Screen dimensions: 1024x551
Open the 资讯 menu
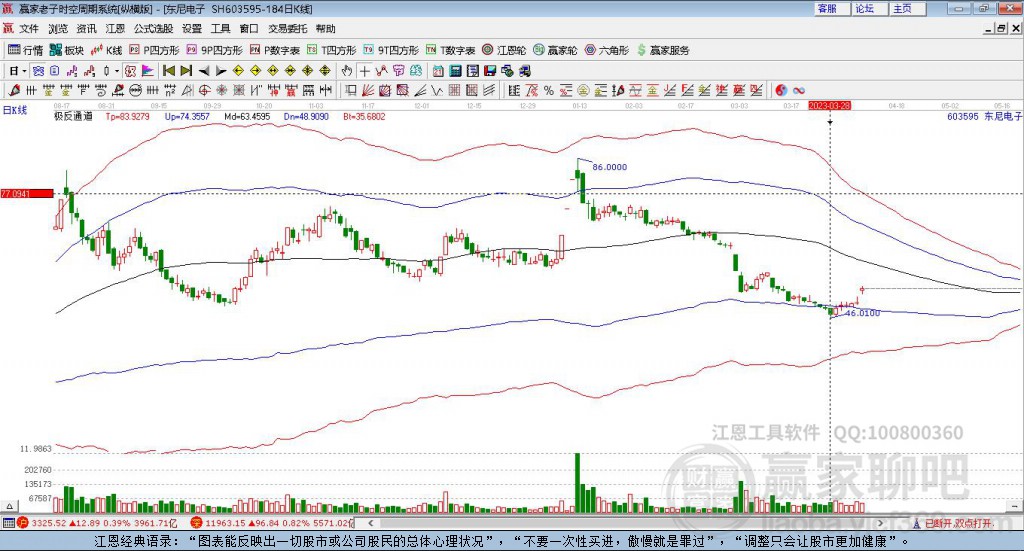coord(86,29)
